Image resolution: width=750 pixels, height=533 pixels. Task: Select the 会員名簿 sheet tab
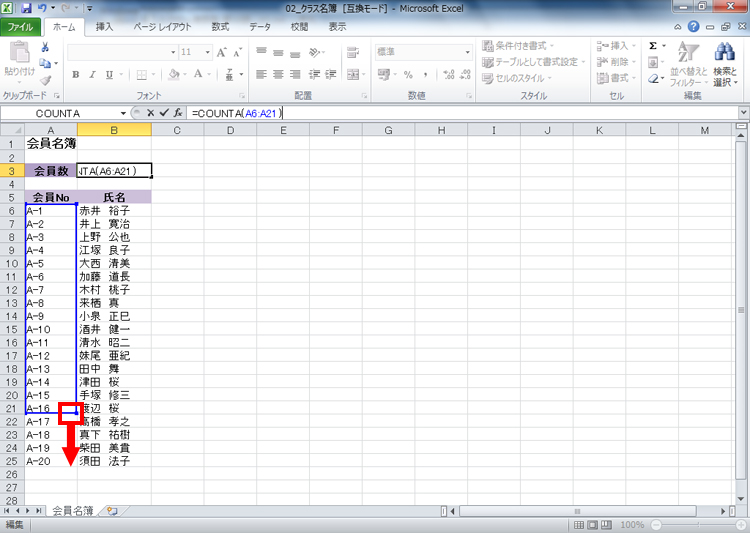[x=72, y=511]
